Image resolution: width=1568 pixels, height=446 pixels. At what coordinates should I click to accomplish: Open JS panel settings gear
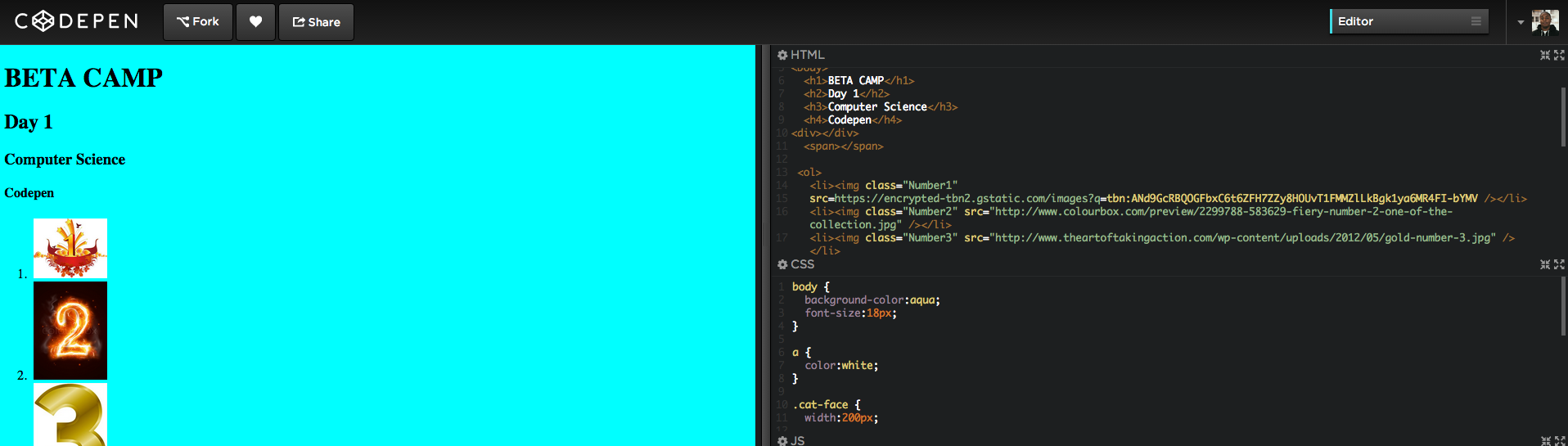782,441
